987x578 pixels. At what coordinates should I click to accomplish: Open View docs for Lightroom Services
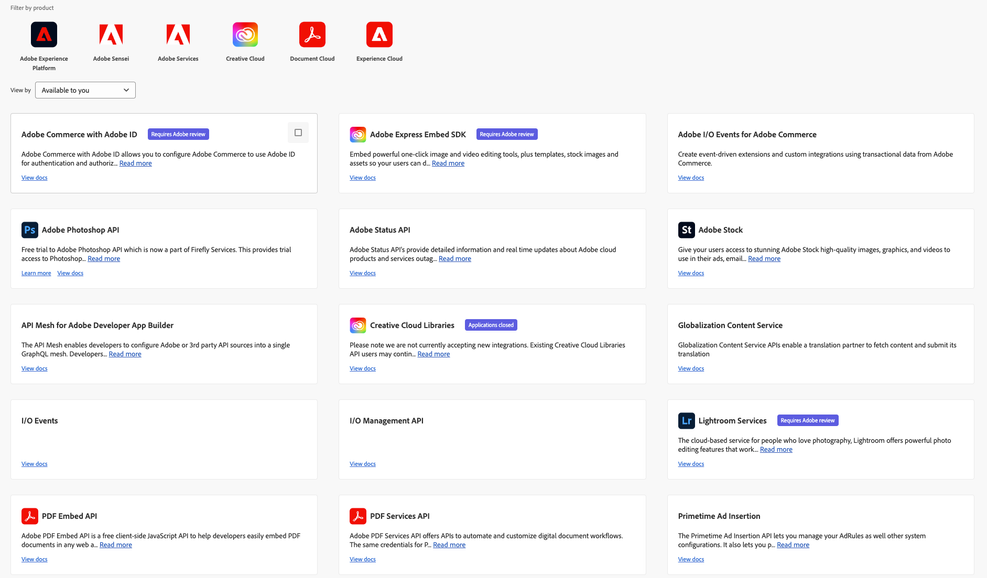[691, 464]
